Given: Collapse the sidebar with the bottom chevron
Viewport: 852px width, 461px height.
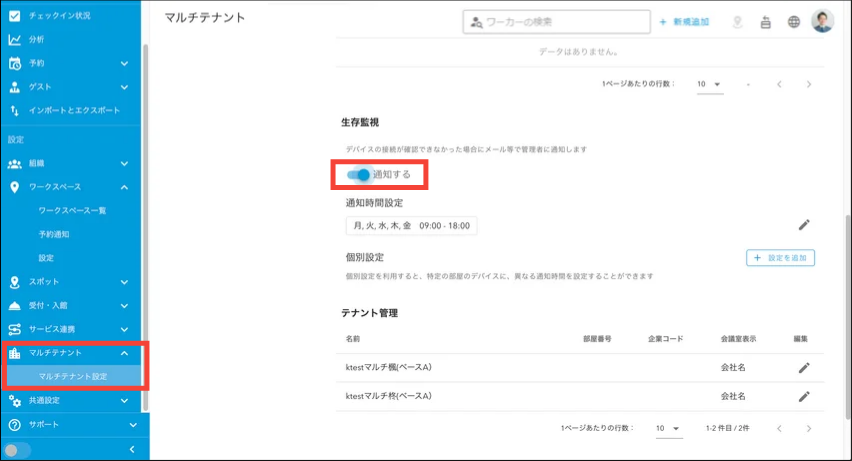Looking at the screenshot, I should [x=132, y=450].
